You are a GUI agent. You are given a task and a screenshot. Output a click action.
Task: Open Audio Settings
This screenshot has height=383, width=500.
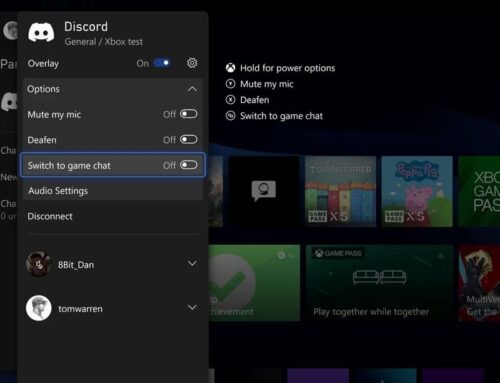click(113, 191)
